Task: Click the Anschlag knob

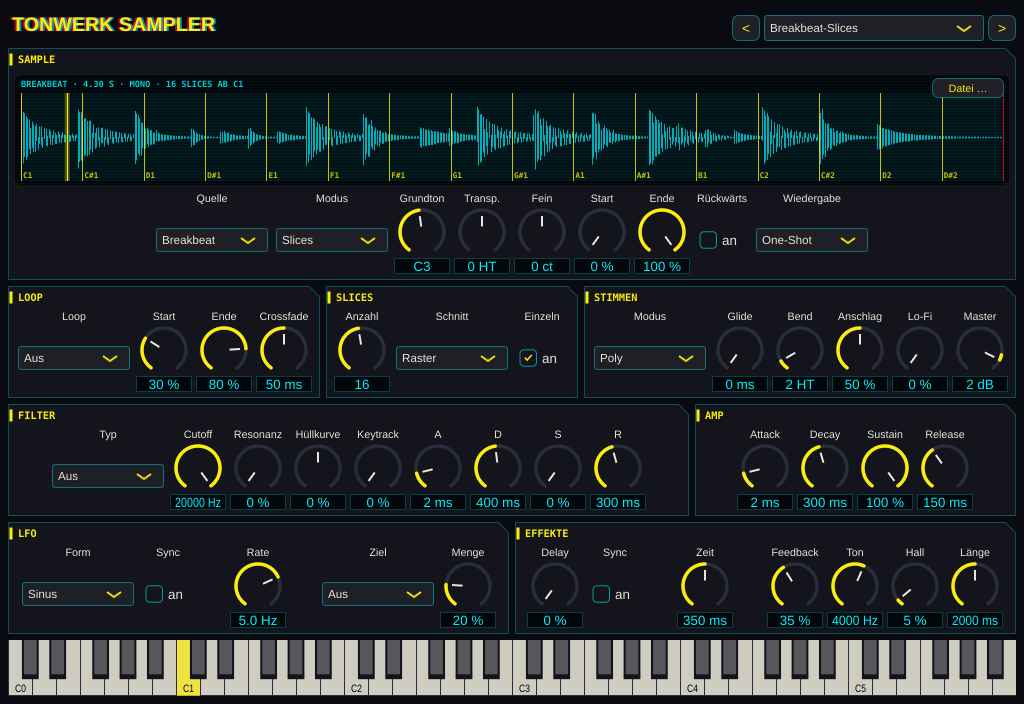Action: tap(860, 350)
